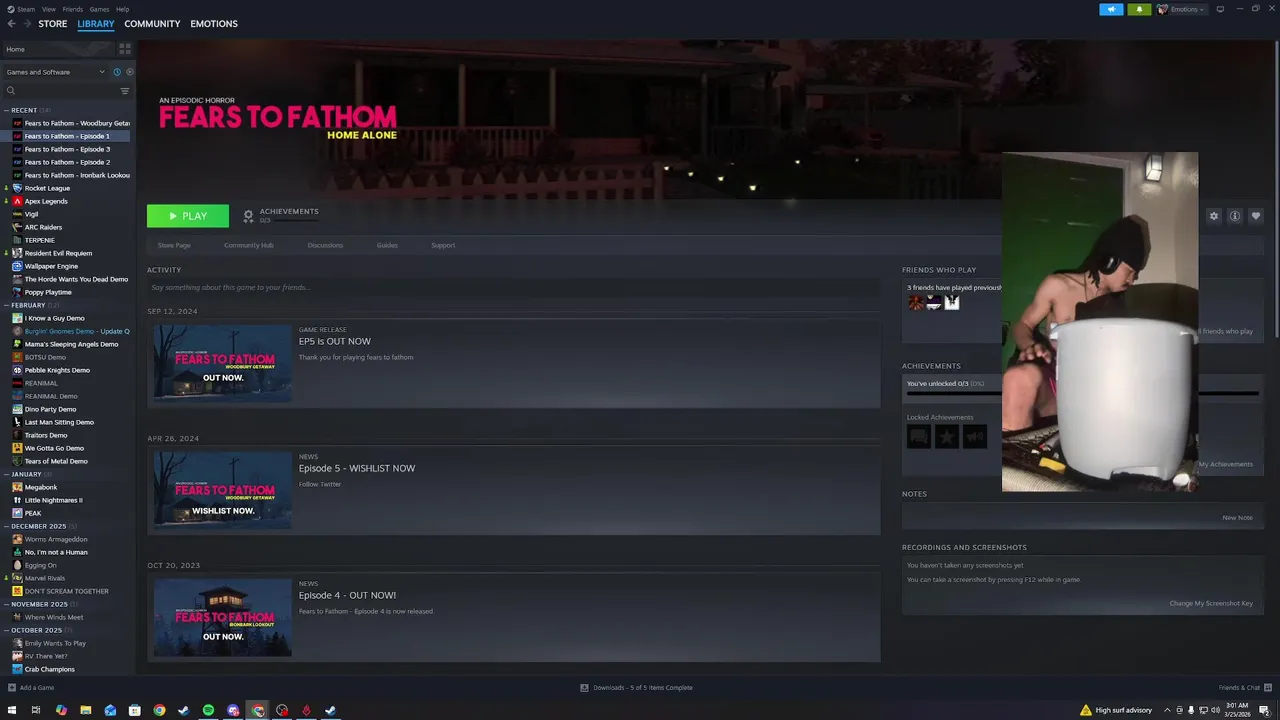Open game settings gear icon
This screenshot has width=1280, height=720.
[1214, 216]
